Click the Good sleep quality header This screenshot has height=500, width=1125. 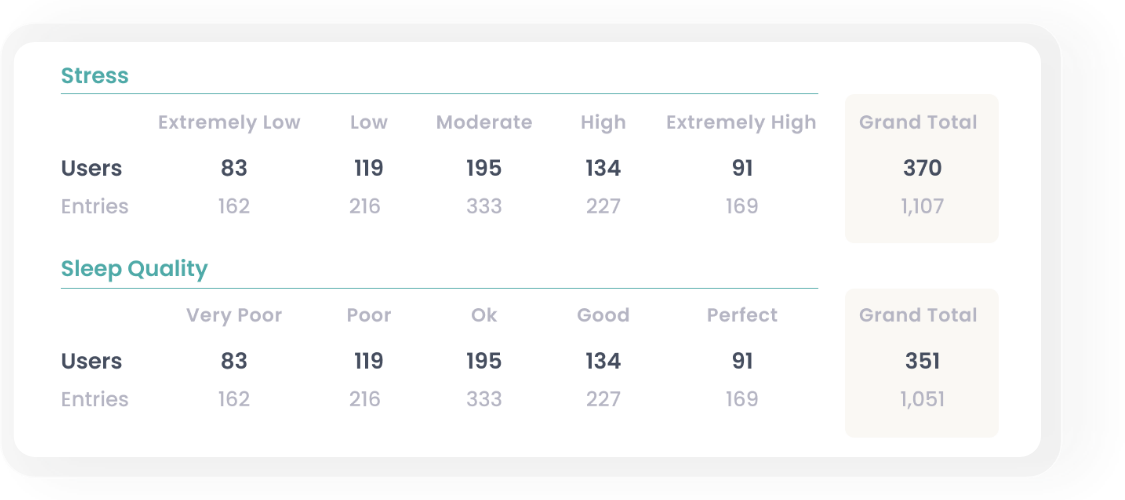[x=603, y=316]
